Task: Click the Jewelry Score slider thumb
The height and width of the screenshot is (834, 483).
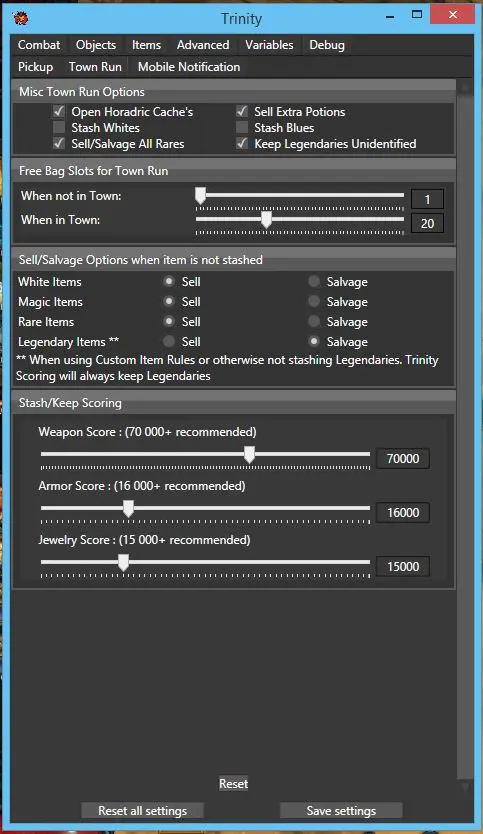Action: click(x=123, y=563)
